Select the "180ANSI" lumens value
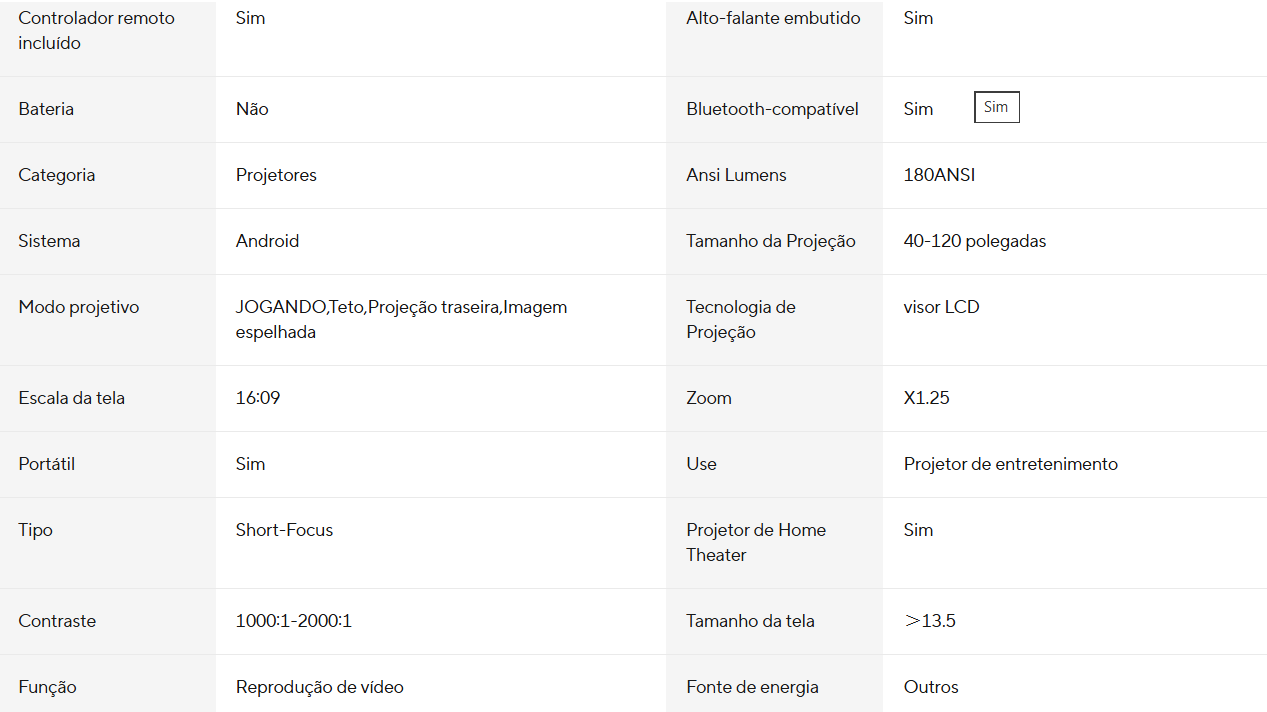Screen dimensions: 1267x712 (x=939, y=175)
